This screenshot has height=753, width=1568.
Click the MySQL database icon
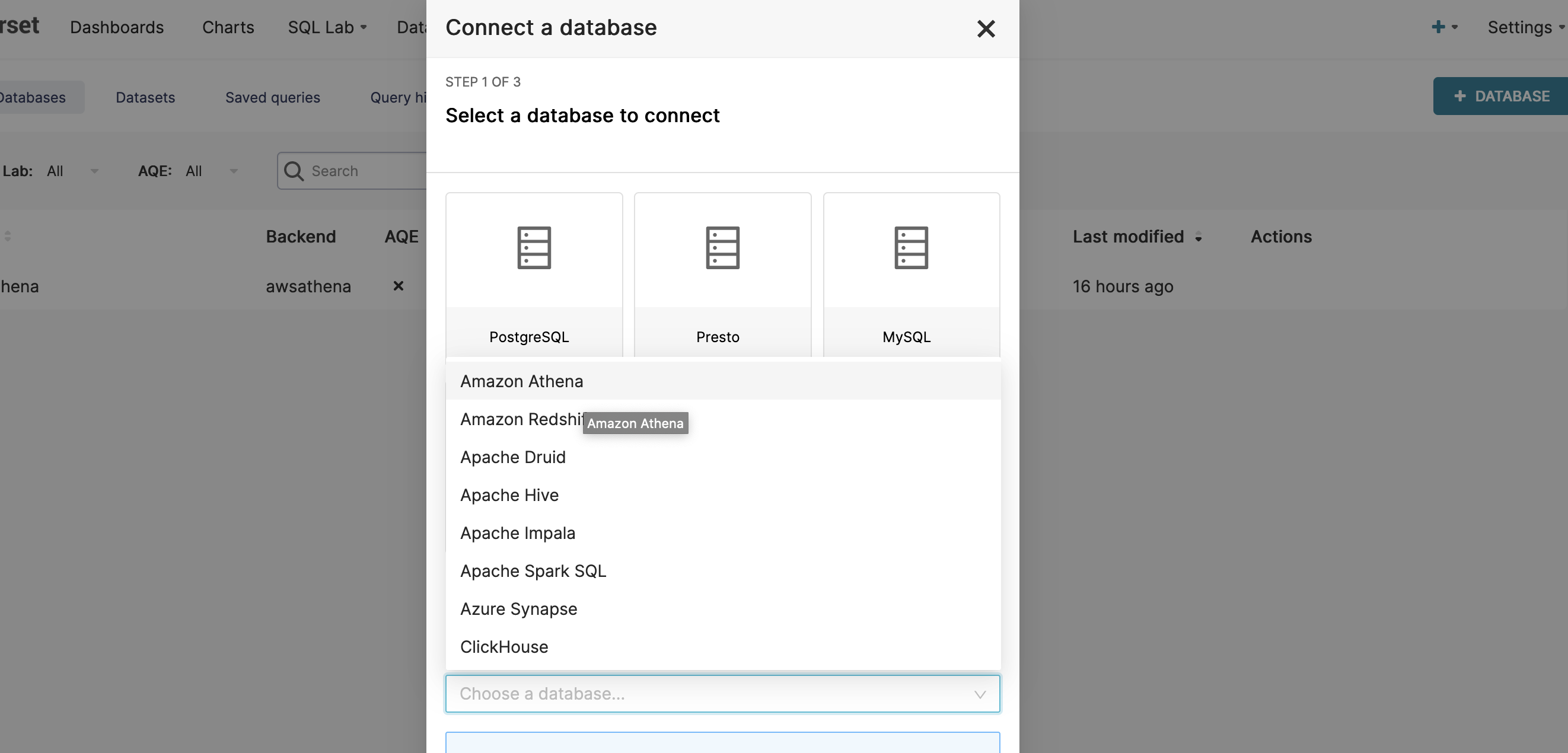[x=910, y=248]
